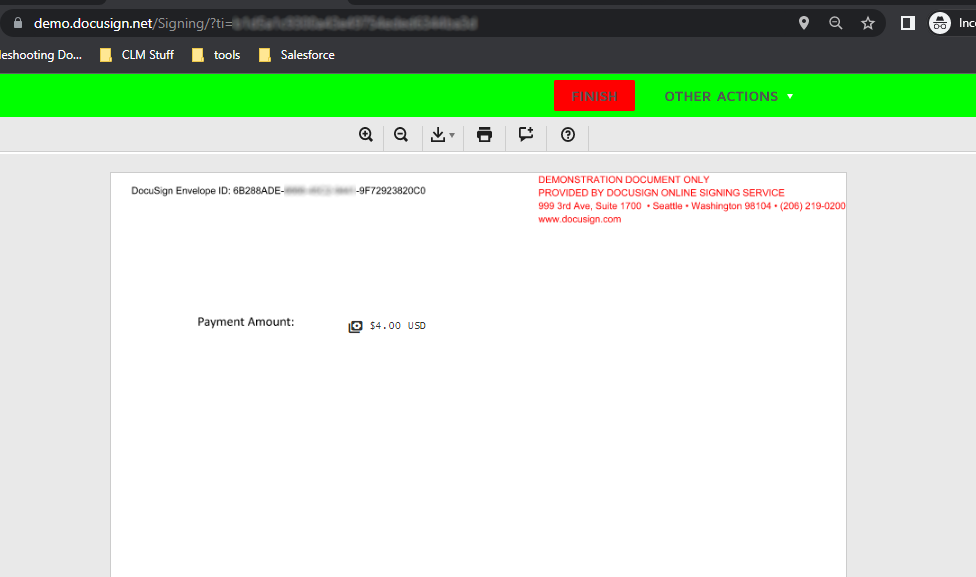Select the zoom in tool
Screen dimensions: 976x577
coord(366,134)
